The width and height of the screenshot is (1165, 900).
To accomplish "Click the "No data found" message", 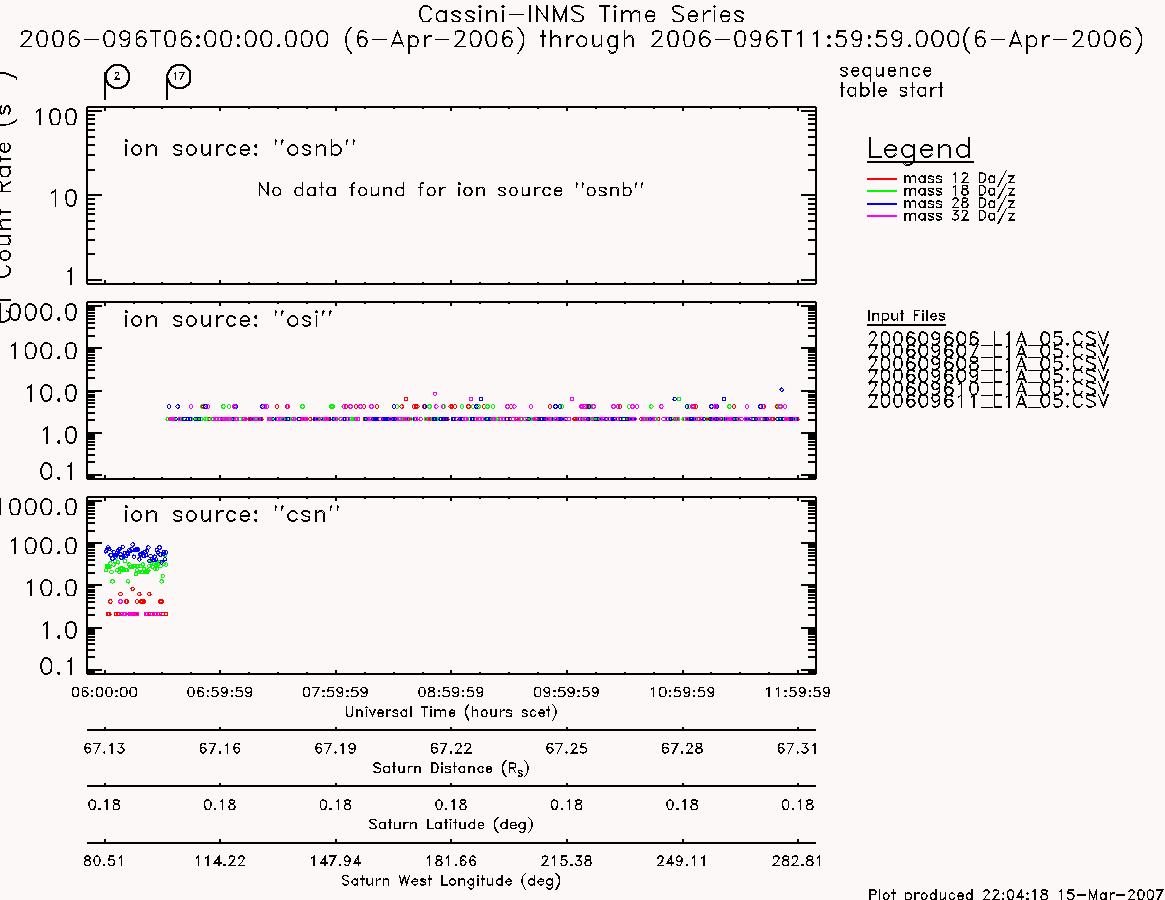I will tap(450, 190).
